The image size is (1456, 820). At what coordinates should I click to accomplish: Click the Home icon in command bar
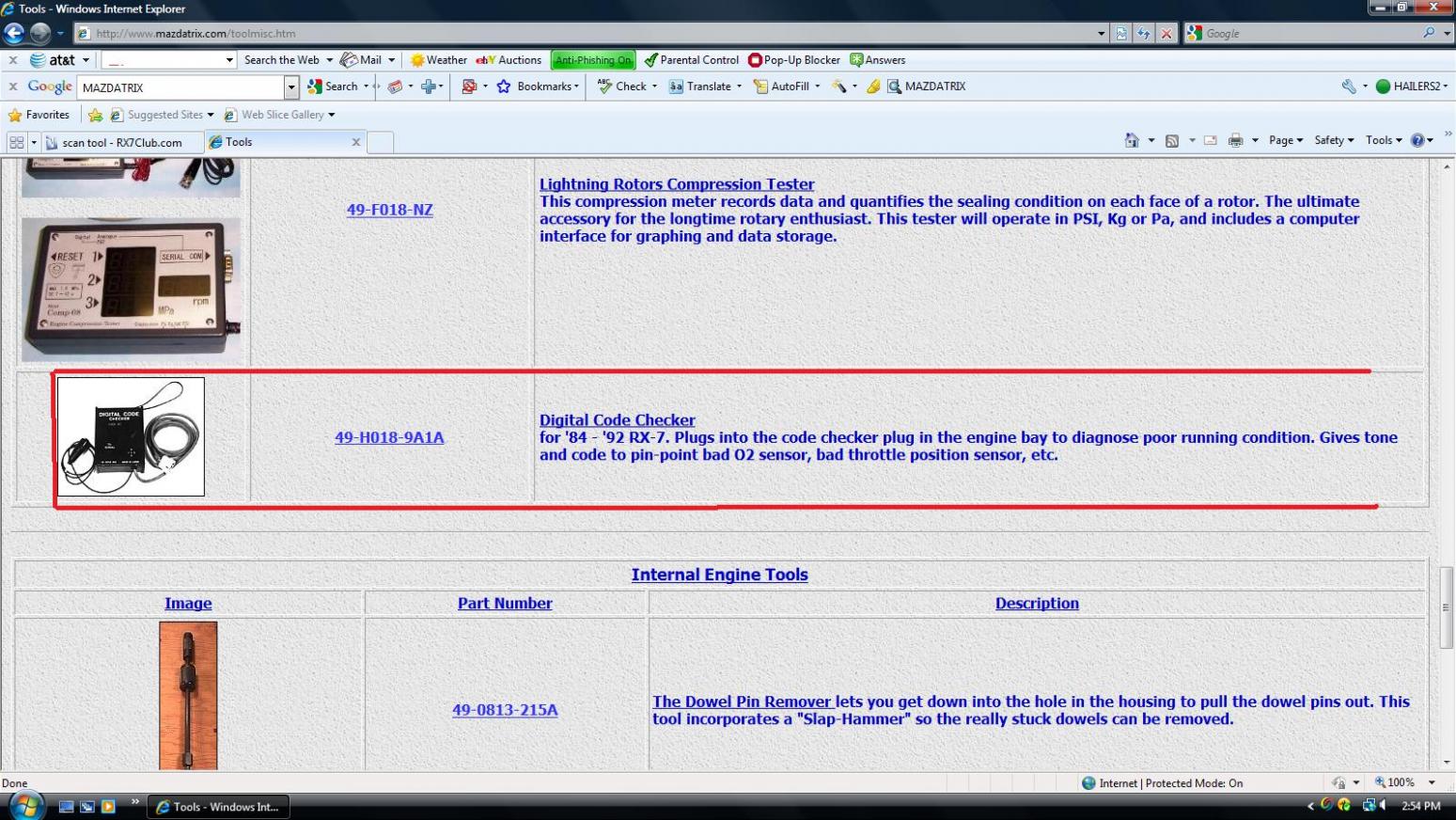(1132, 140)
